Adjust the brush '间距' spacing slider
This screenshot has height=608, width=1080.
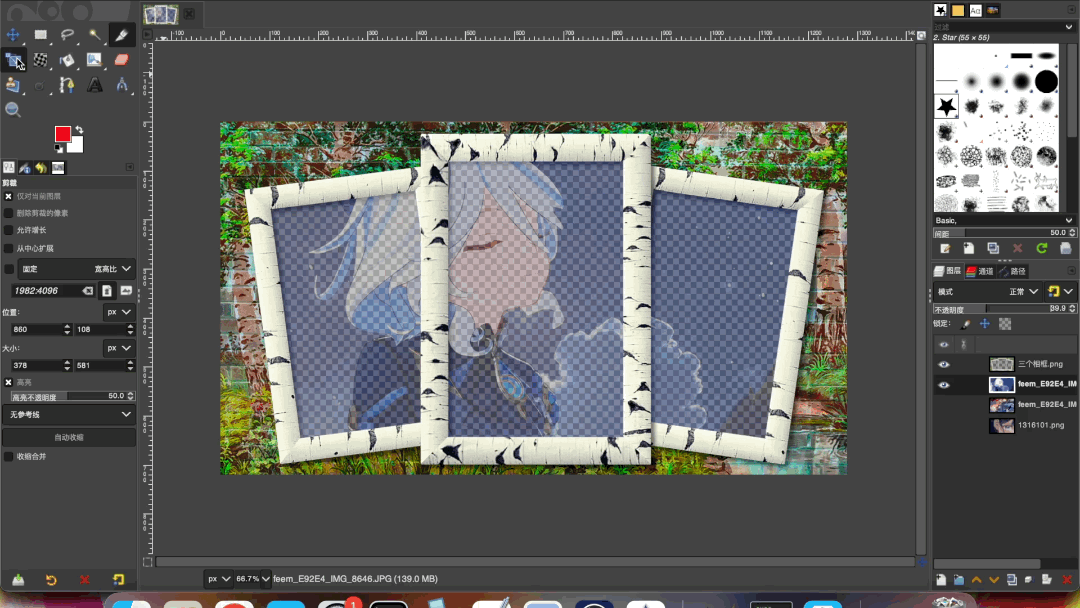[1004, 233]
